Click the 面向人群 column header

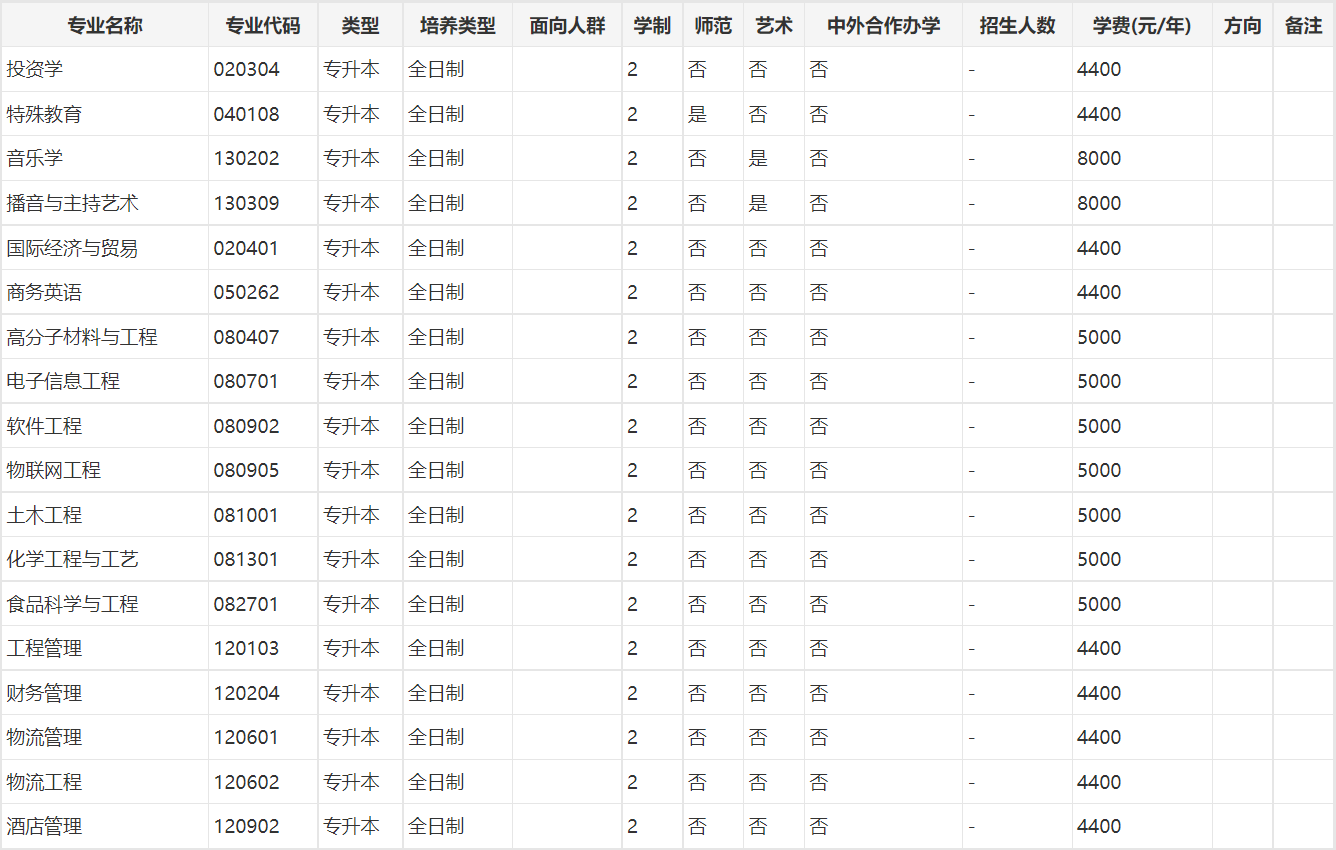(x=567, y=26)
